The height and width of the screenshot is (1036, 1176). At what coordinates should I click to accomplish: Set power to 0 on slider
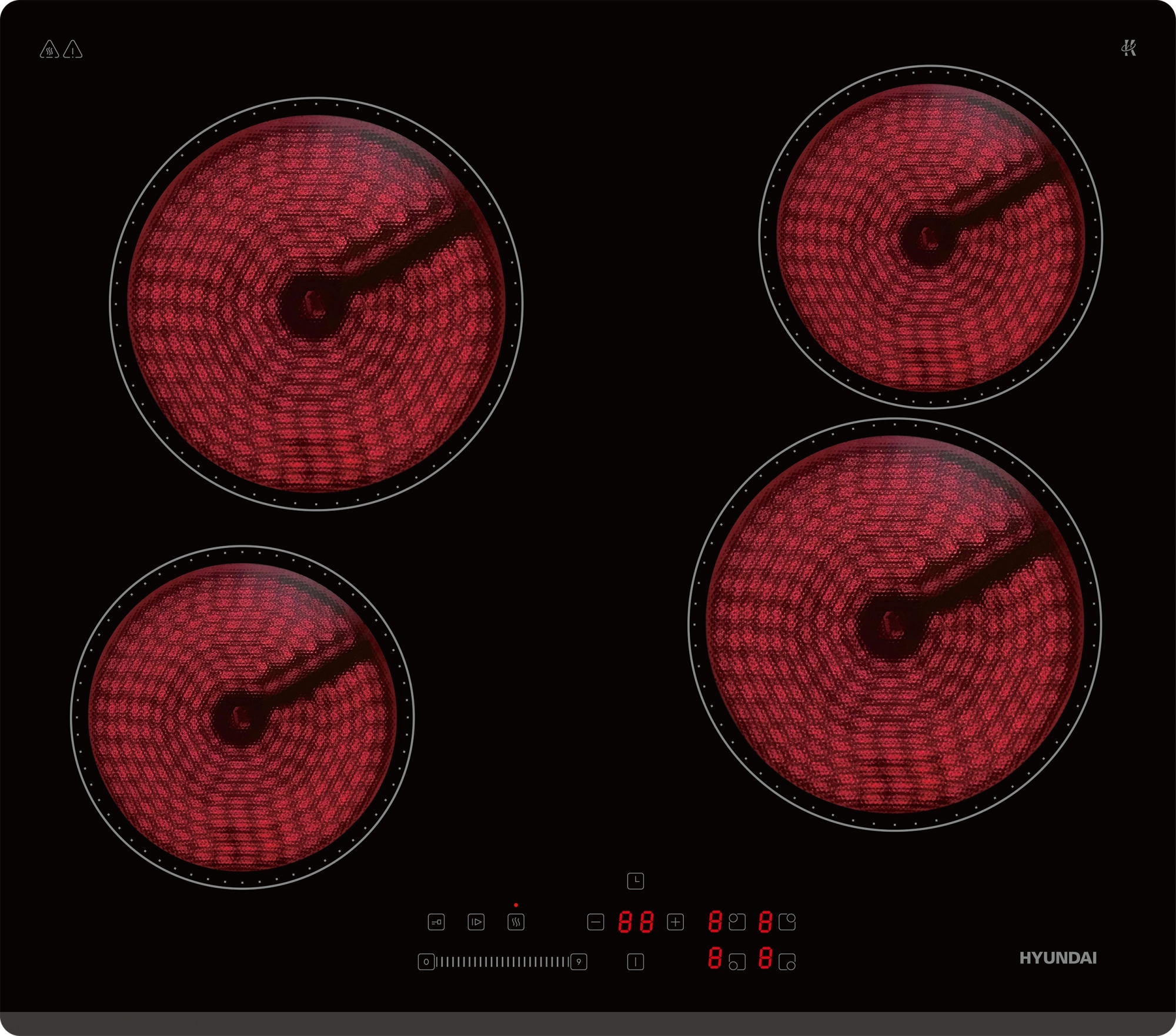(426, 962)
